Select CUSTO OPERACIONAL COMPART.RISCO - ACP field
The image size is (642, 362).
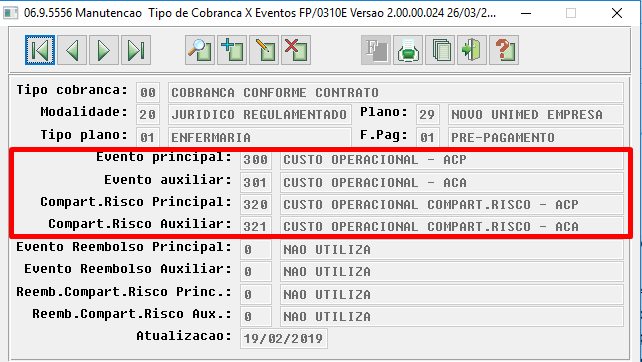pyautogui.click(x=452, y=204)
